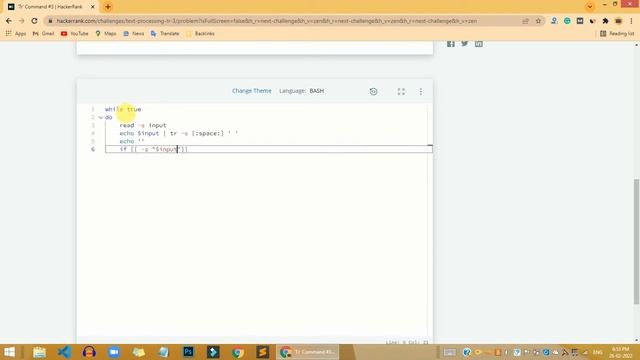Place cursor on line 1 'while true'

[123, 109]
